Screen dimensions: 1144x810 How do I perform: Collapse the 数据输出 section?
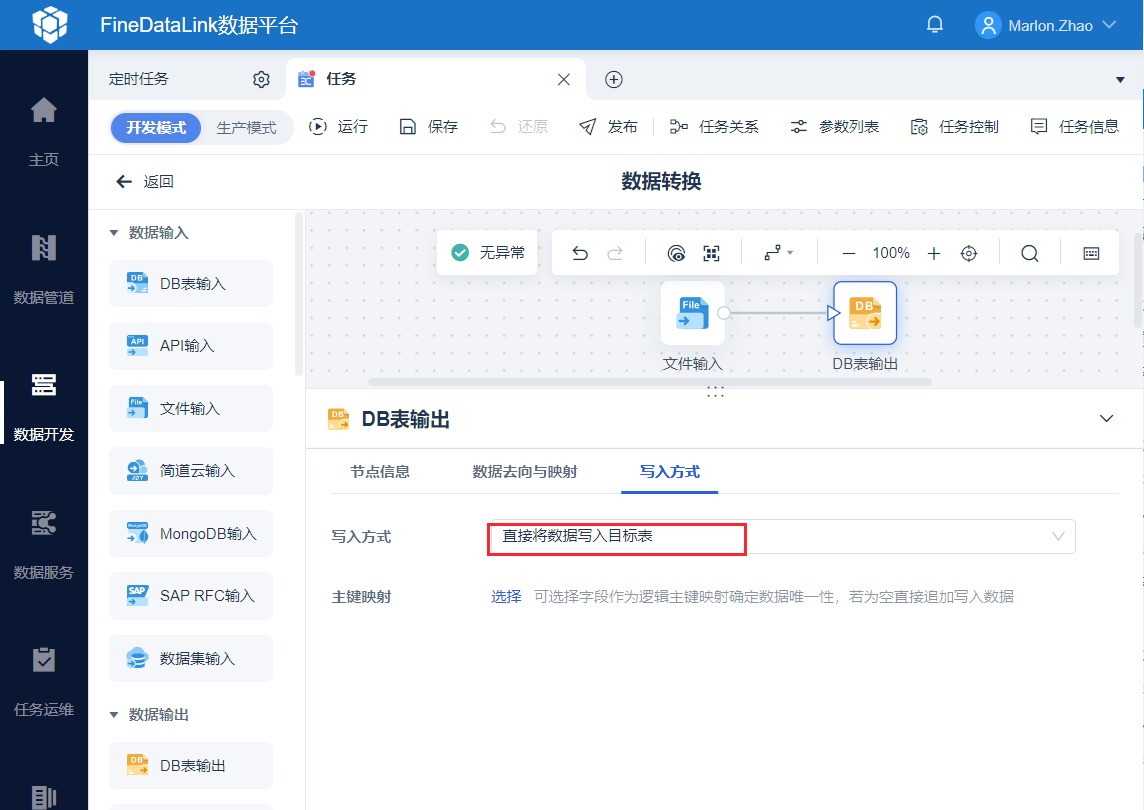point(114,715)
